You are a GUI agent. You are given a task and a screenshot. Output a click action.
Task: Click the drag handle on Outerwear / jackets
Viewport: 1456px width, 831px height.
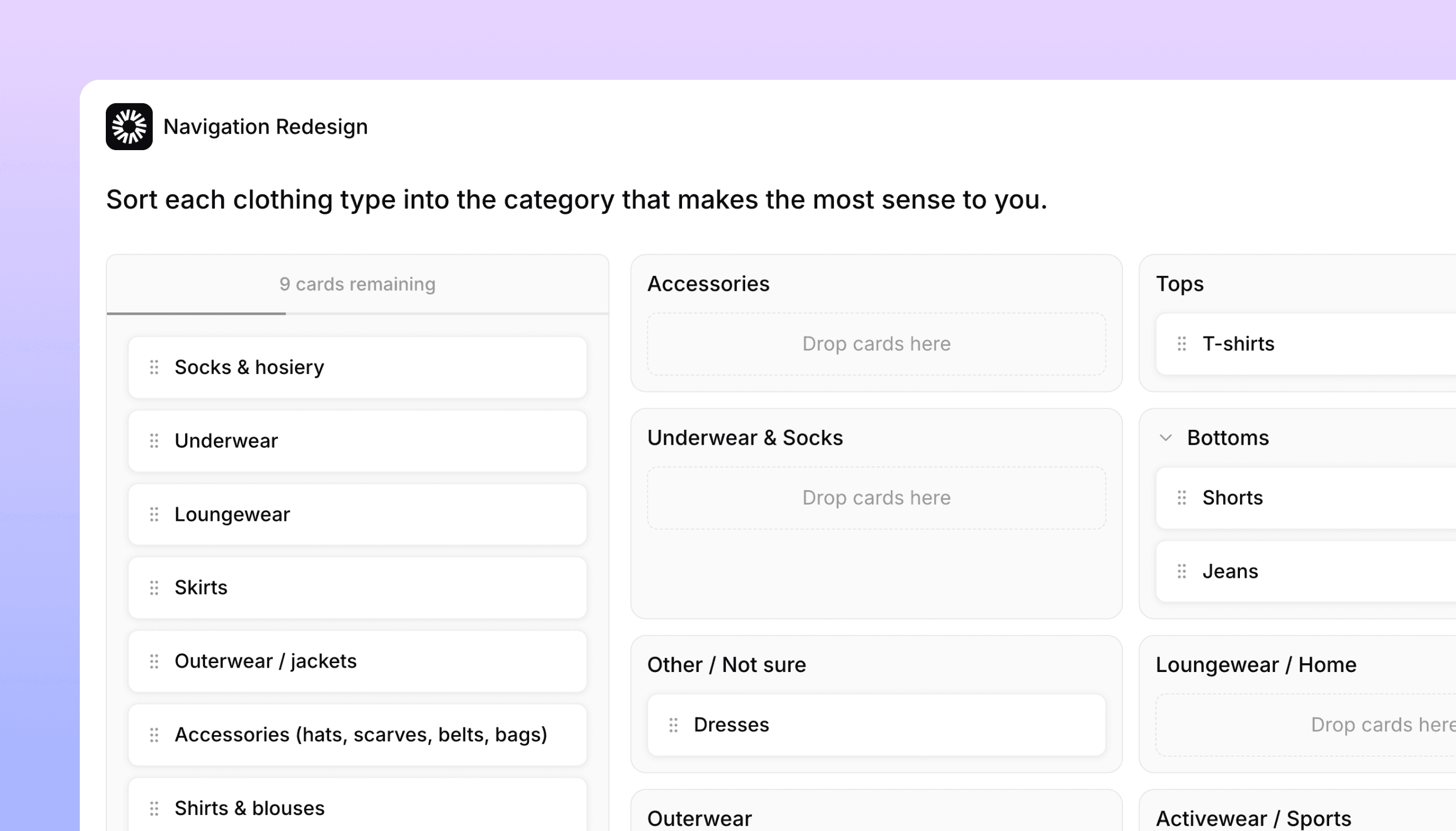153,661
